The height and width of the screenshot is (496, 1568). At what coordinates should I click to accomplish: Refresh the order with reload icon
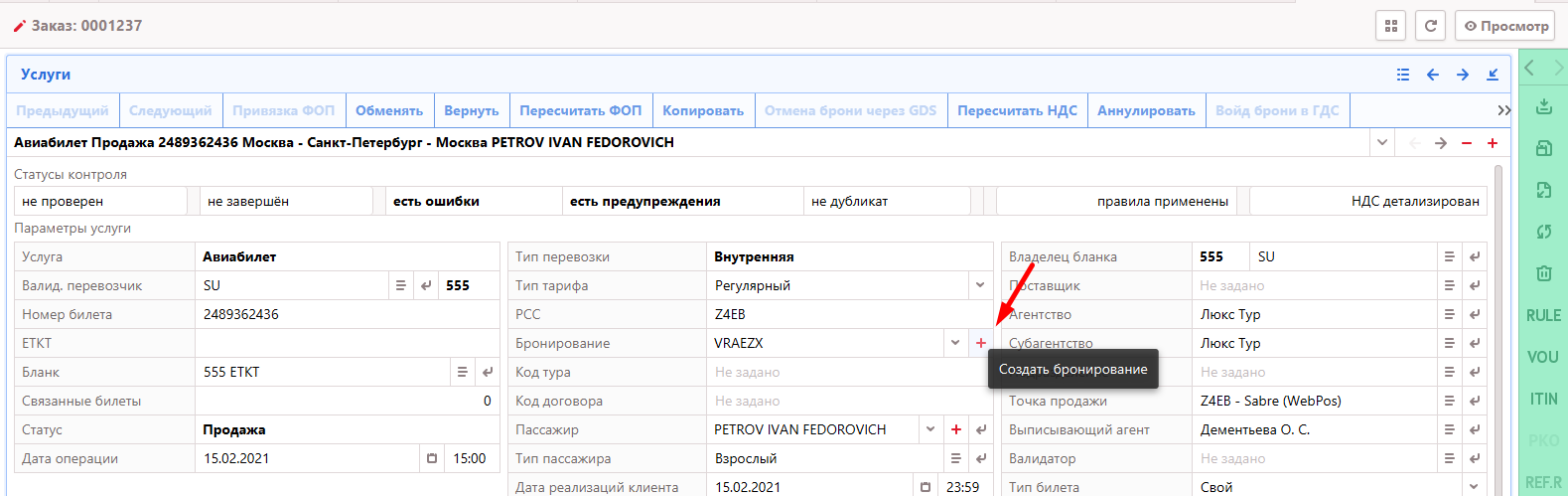1430,26
